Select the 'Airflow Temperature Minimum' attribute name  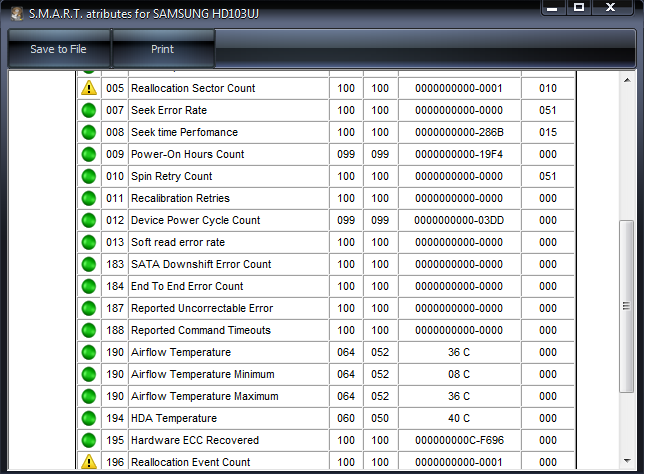click(x=202, y=374)
